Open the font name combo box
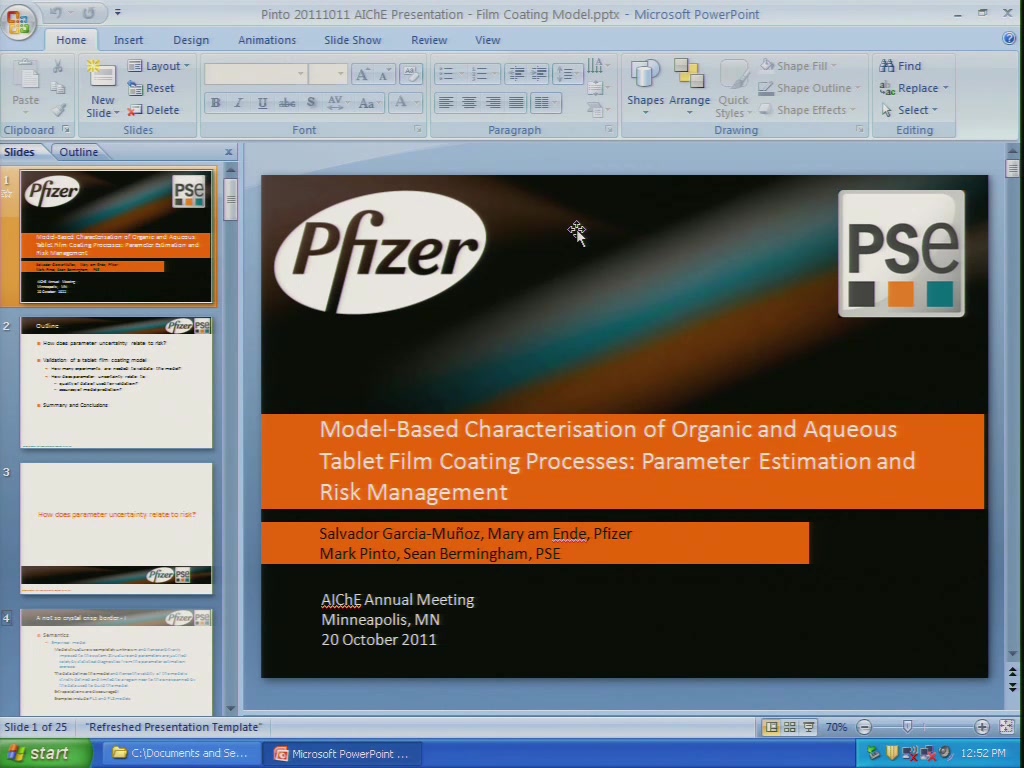 click(x=255, y=74)
